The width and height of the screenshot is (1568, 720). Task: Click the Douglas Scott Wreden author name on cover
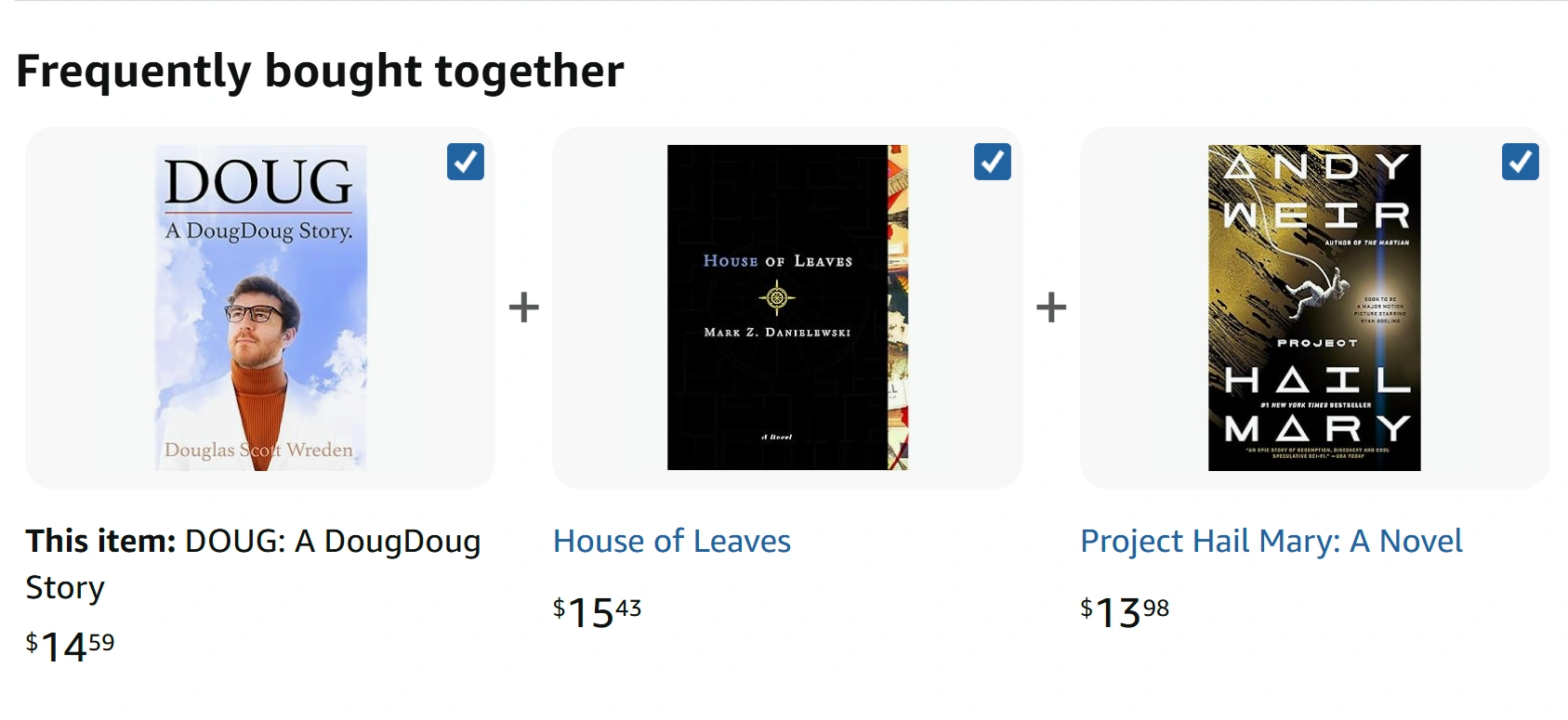click(258, 451)
